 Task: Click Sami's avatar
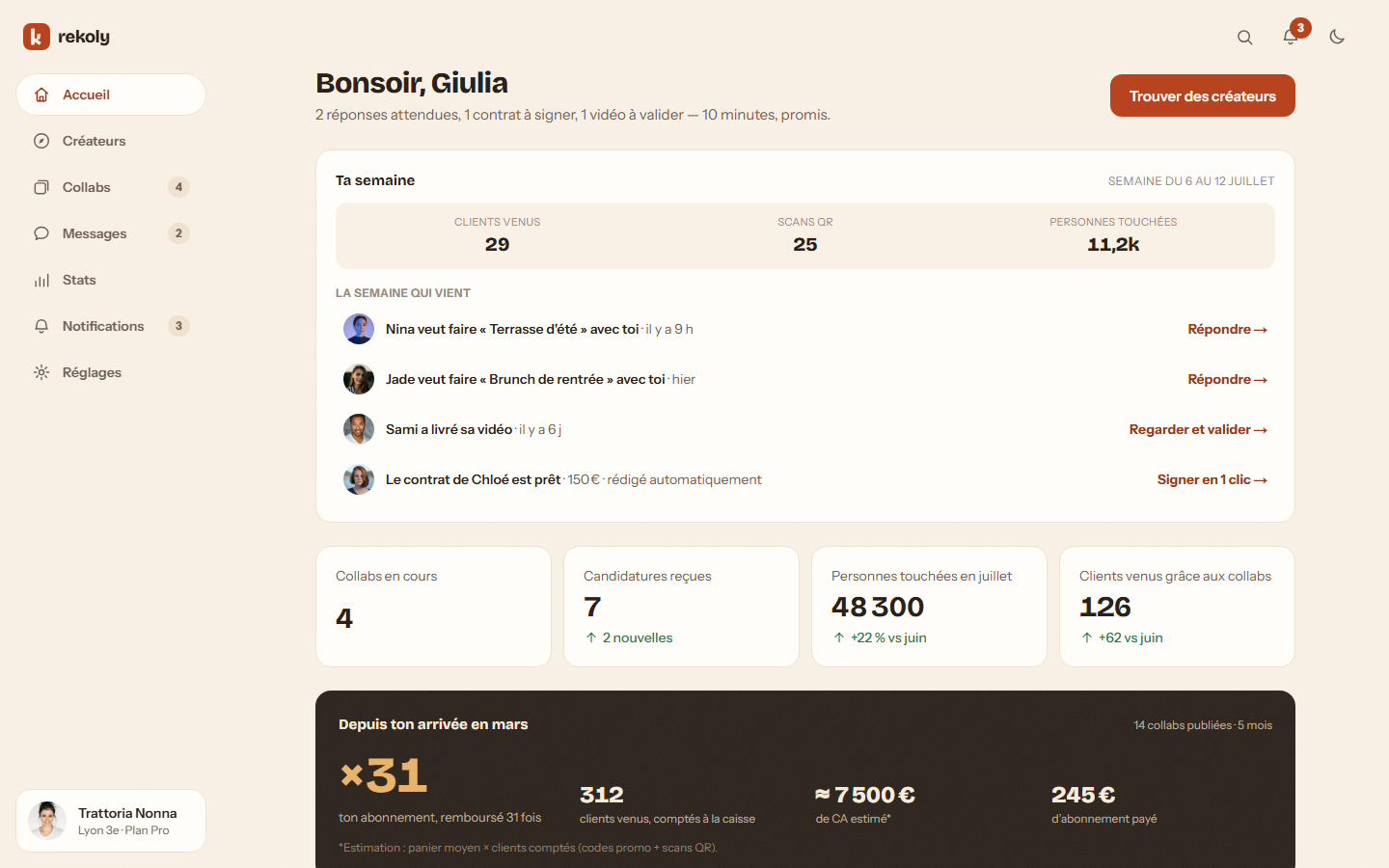coord(359,429)
